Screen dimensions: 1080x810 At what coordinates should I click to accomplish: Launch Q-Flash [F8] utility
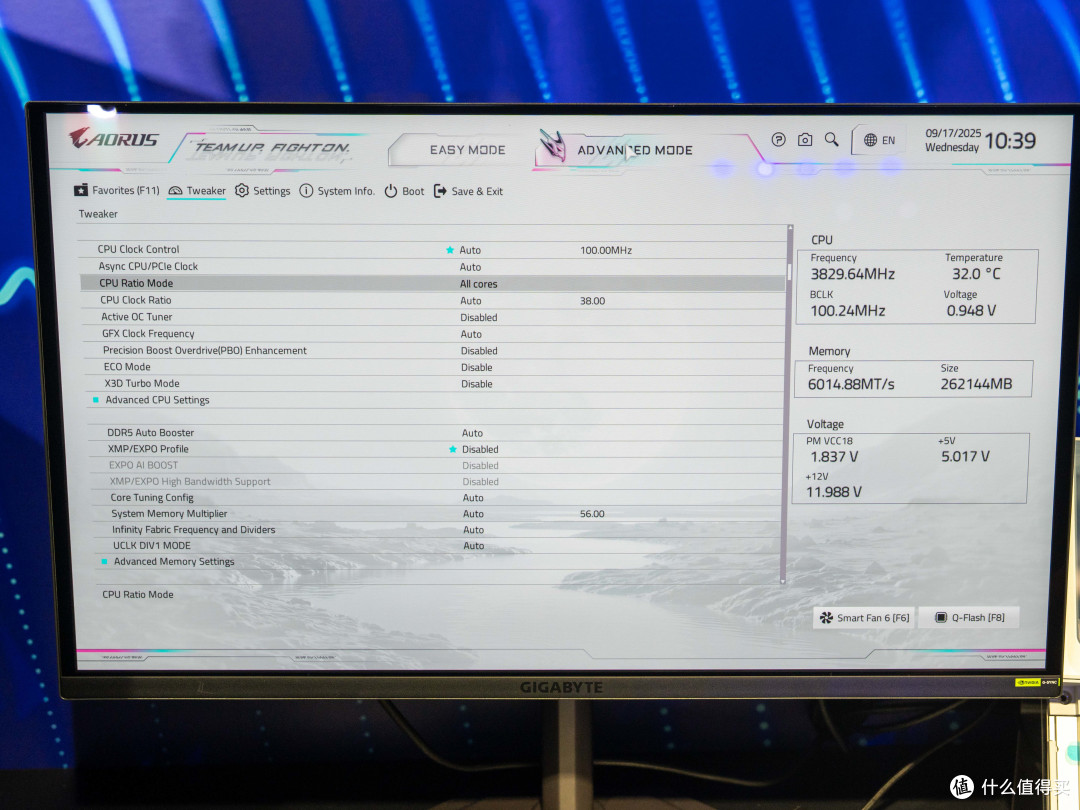tap(970, 618)
